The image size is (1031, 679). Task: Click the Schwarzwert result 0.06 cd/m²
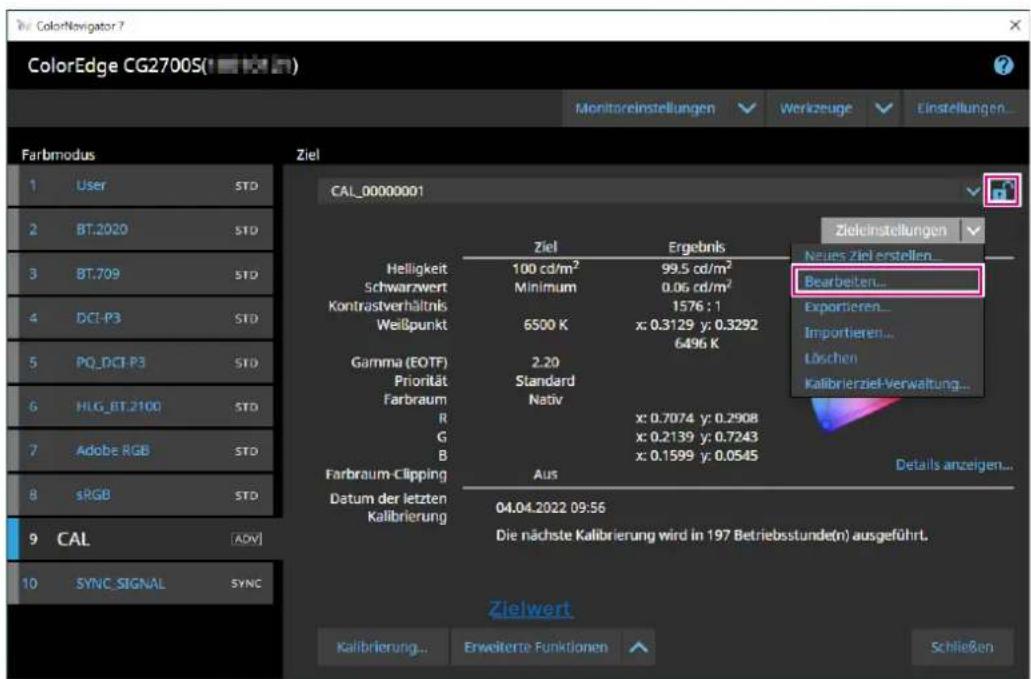[x=696, y=287]
